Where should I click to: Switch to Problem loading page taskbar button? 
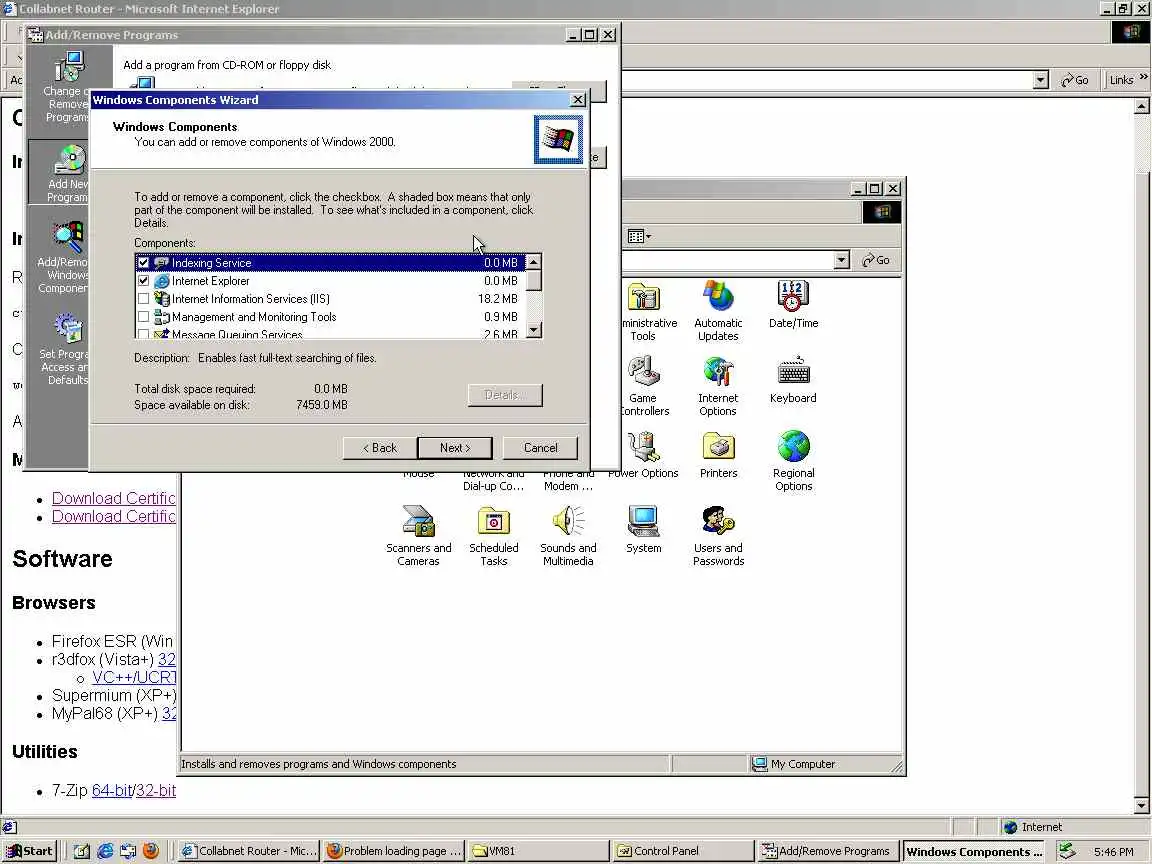pos(393,851)
